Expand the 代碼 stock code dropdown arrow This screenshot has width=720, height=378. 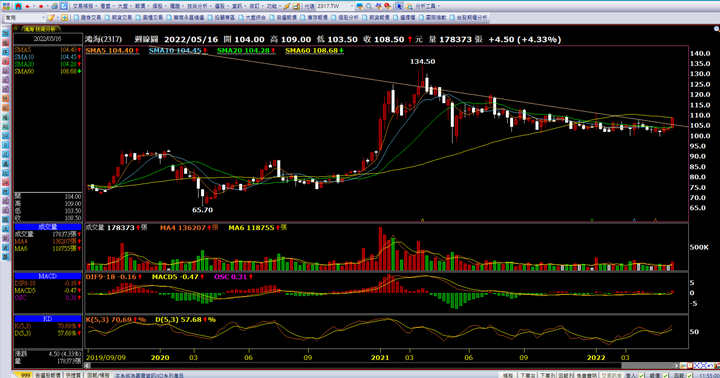tap(352, 6)
